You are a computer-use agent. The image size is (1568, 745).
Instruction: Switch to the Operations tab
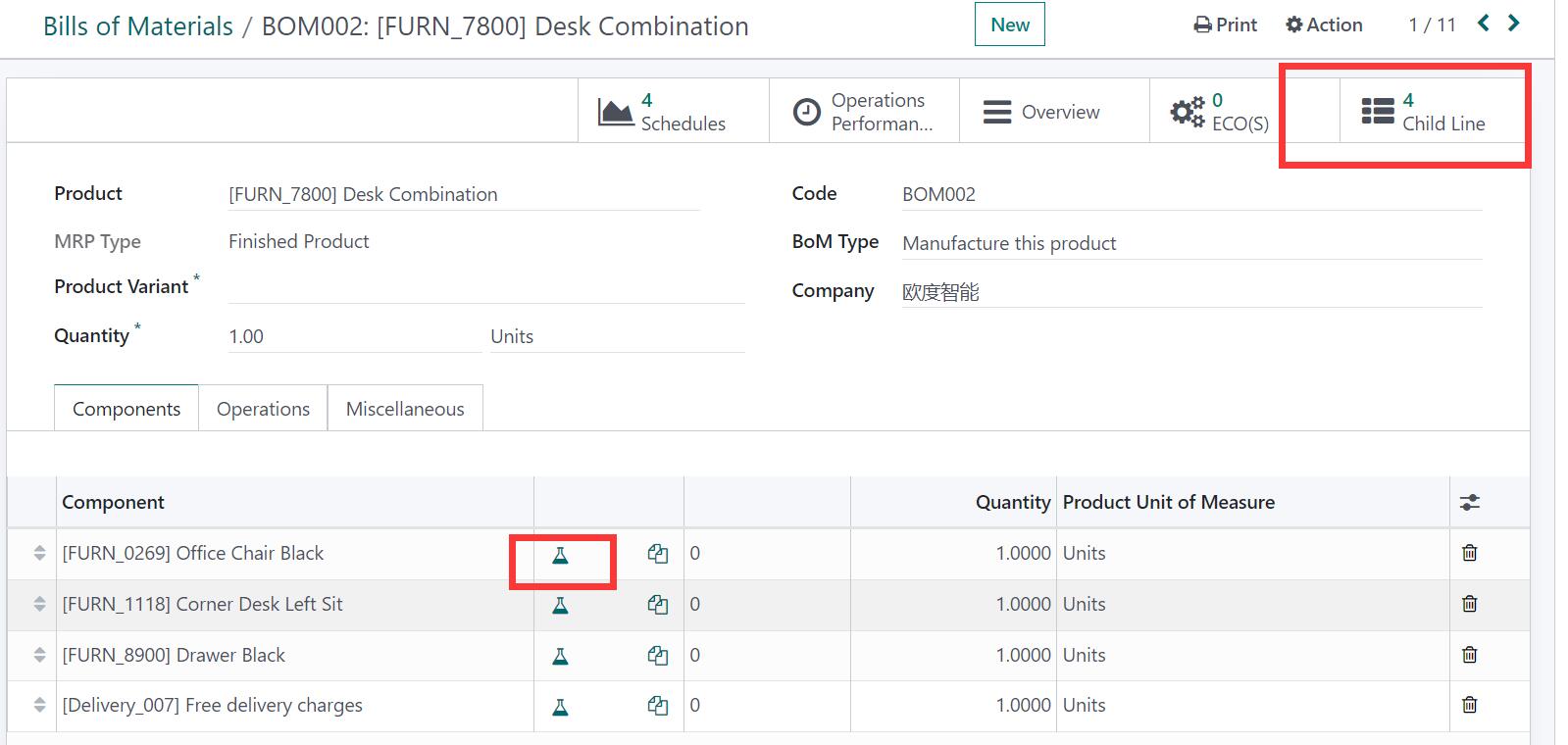pos(263,409)
